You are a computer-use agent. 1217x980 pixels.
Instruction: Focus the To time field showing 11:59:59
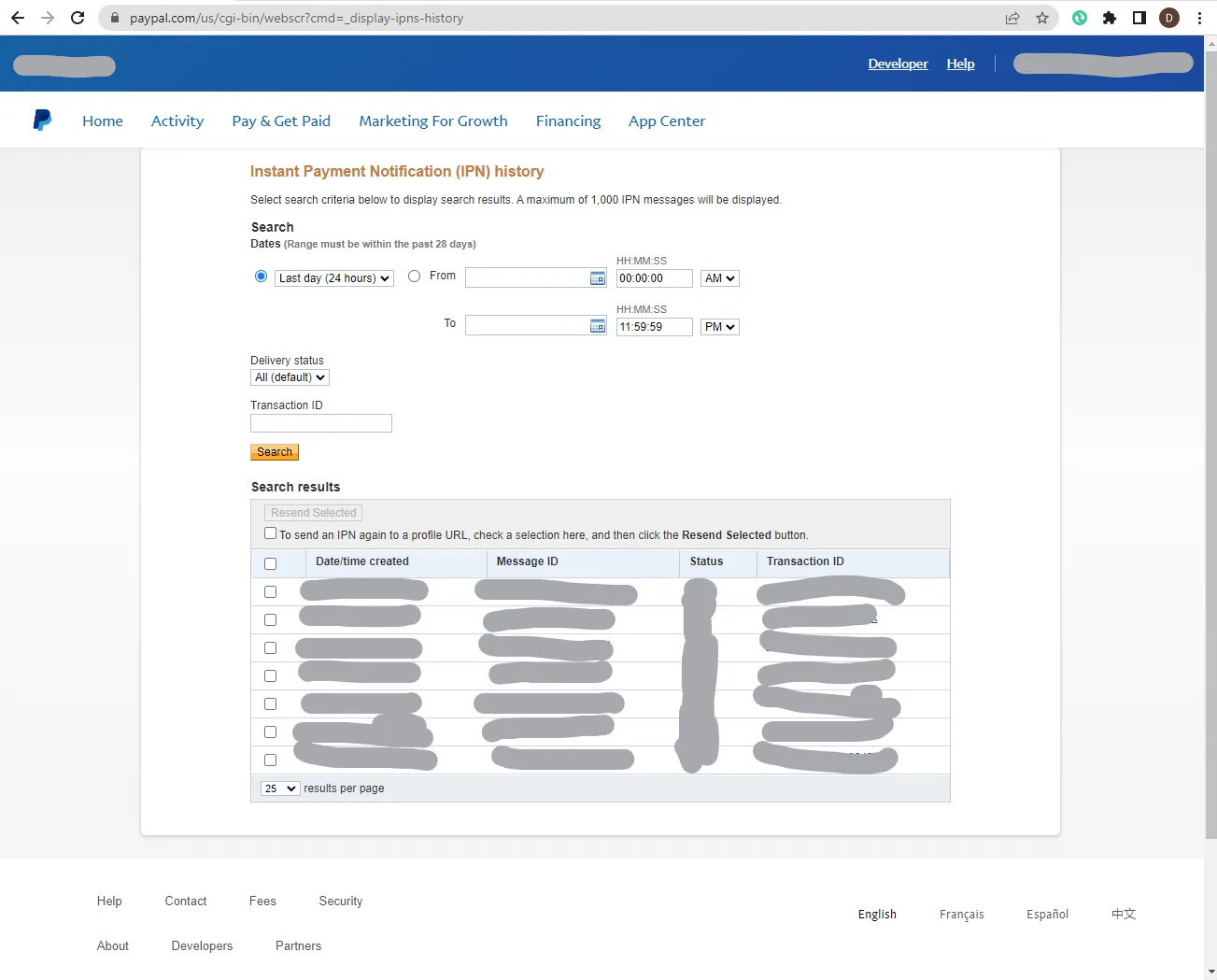(655, 327)
